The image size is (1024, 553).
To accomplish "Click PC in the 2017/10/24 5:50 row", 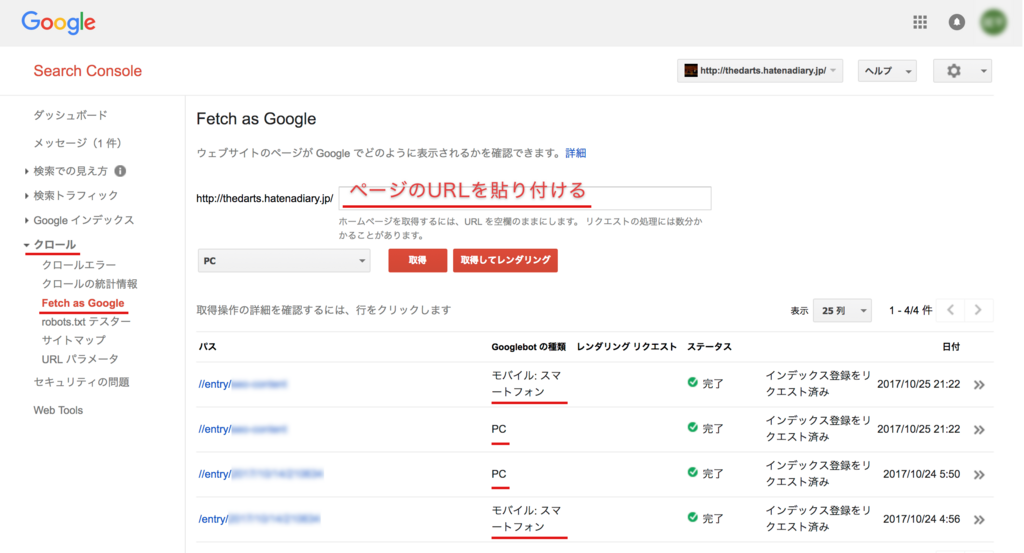I will coord(499,474).
